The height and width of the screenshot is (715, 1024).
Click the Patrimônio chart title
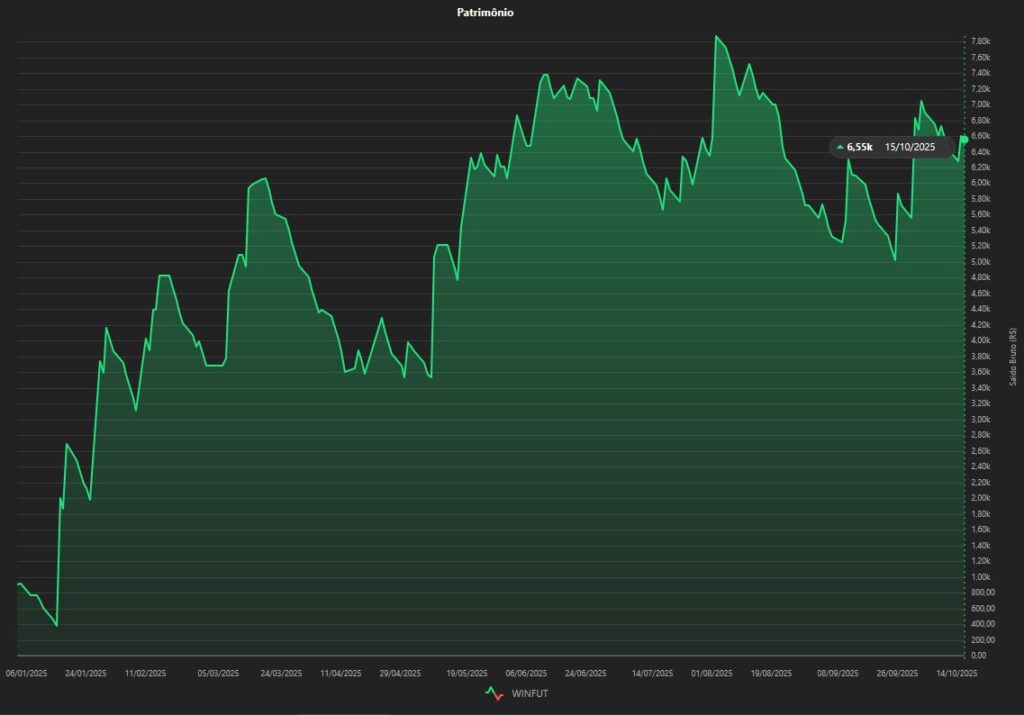(485, 13)
